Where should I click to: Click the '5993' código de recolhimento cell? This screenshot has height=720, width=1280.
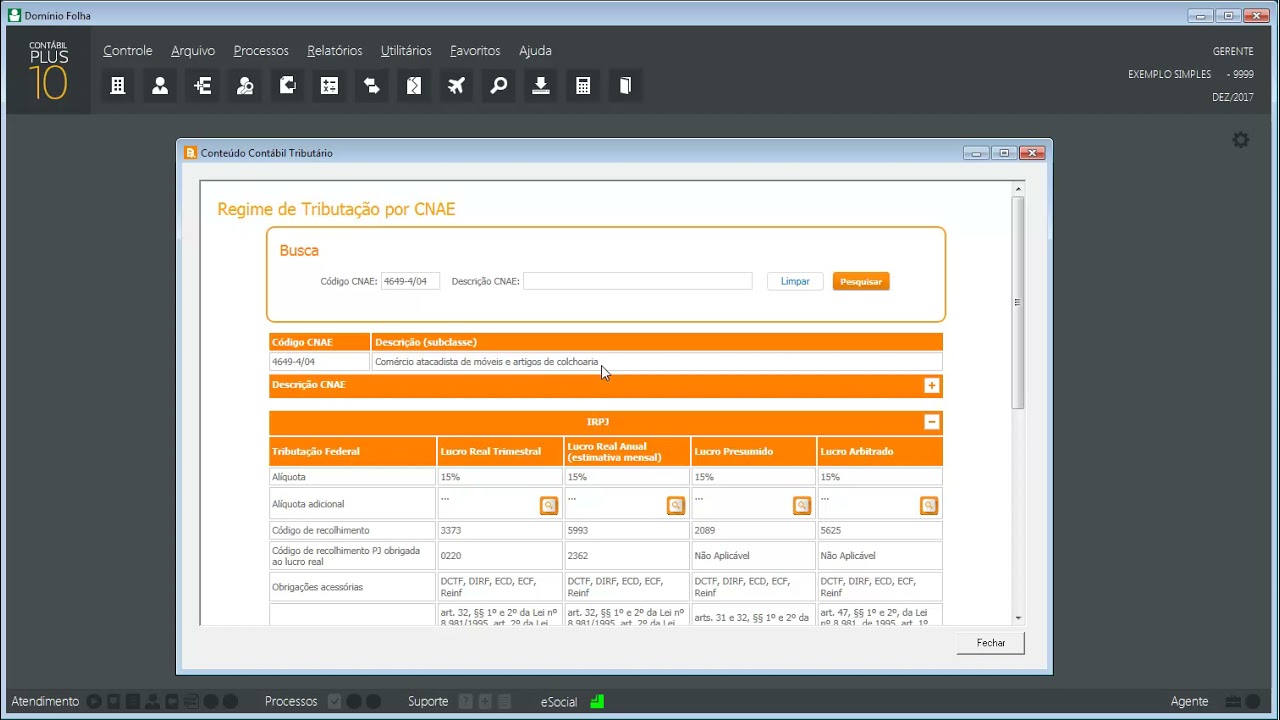tap(627, 531)
